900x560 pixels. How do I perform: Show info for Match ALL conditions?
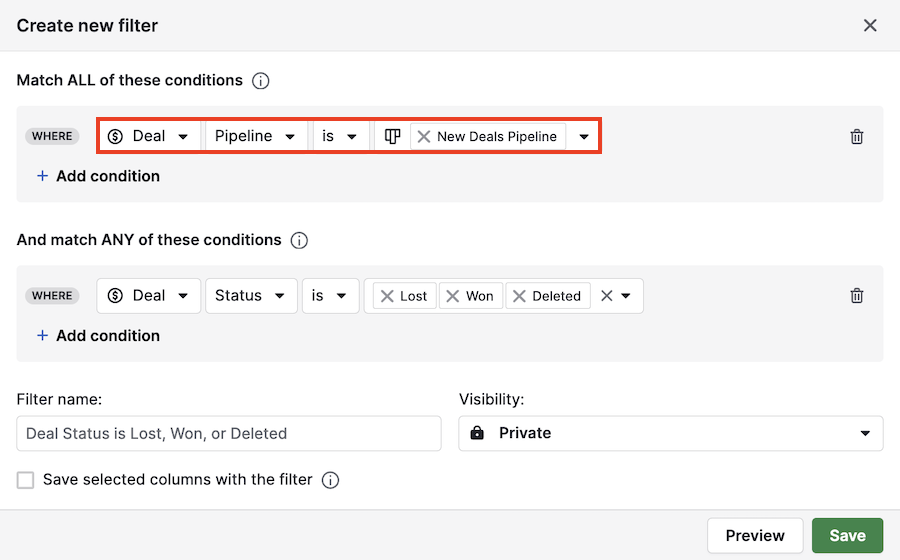pyautogui.click(x=261, y=81)
